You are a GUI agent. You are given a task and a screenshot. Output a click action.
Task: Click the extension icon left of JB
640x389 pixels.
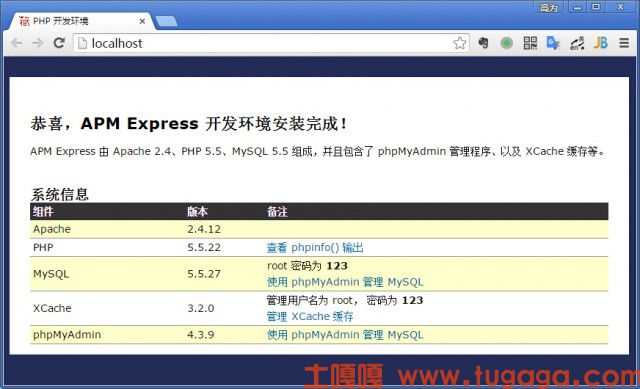point(577,43)
